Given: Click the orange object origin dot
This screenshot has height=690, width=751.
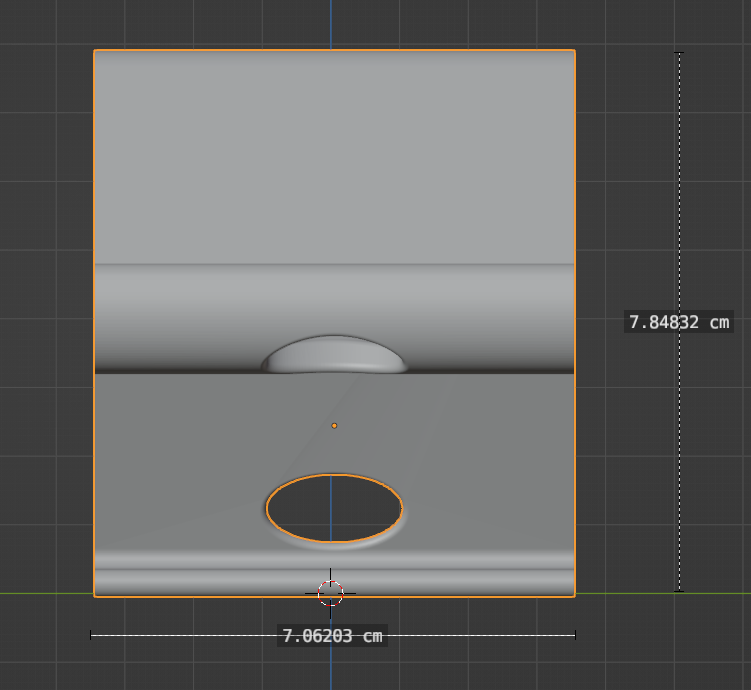Looking at the screenshot, I should tap(334, 426).
